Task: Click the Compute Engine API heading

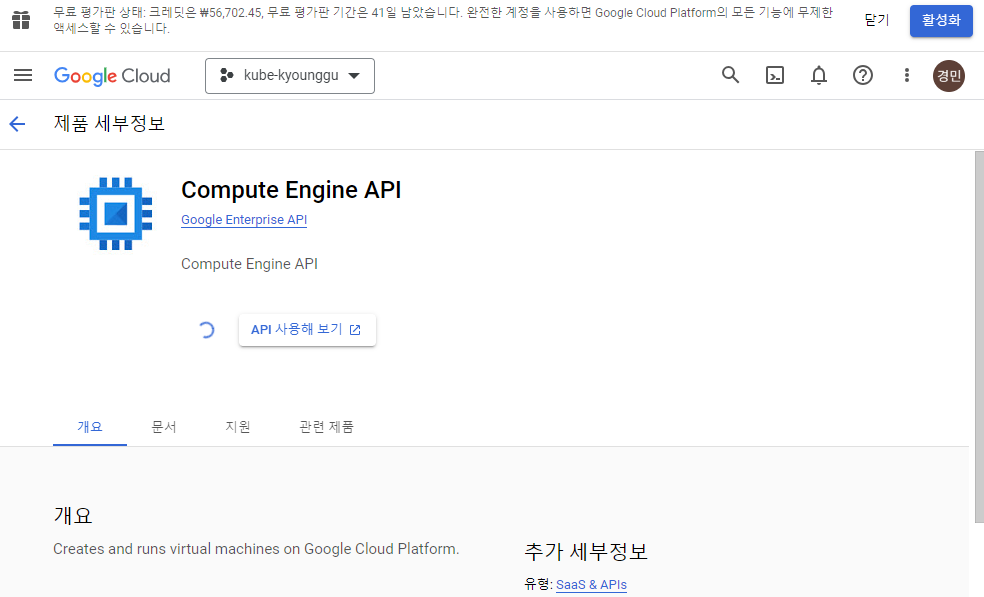Action: pos(291,190)
